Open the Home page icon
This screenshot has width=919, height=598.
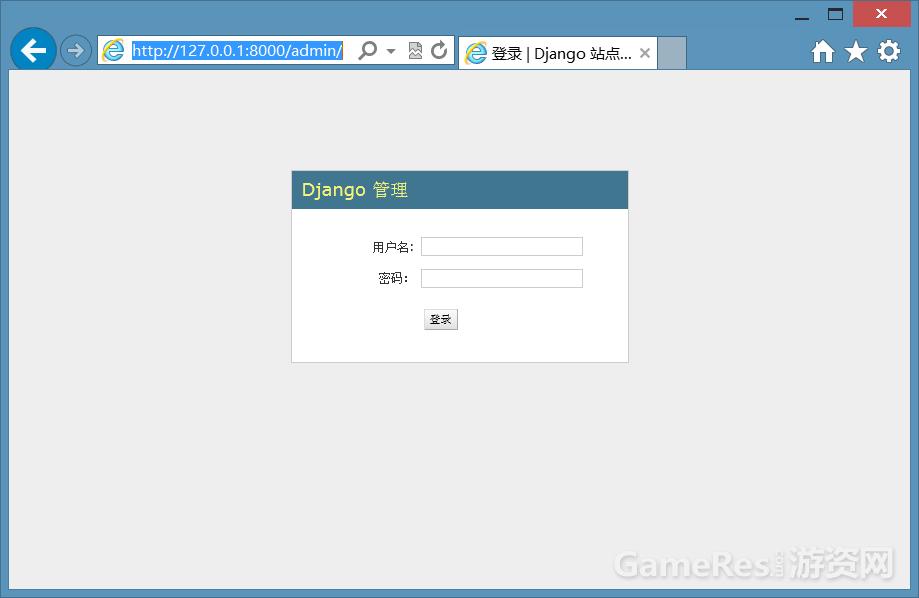click(x=823, y=52)
